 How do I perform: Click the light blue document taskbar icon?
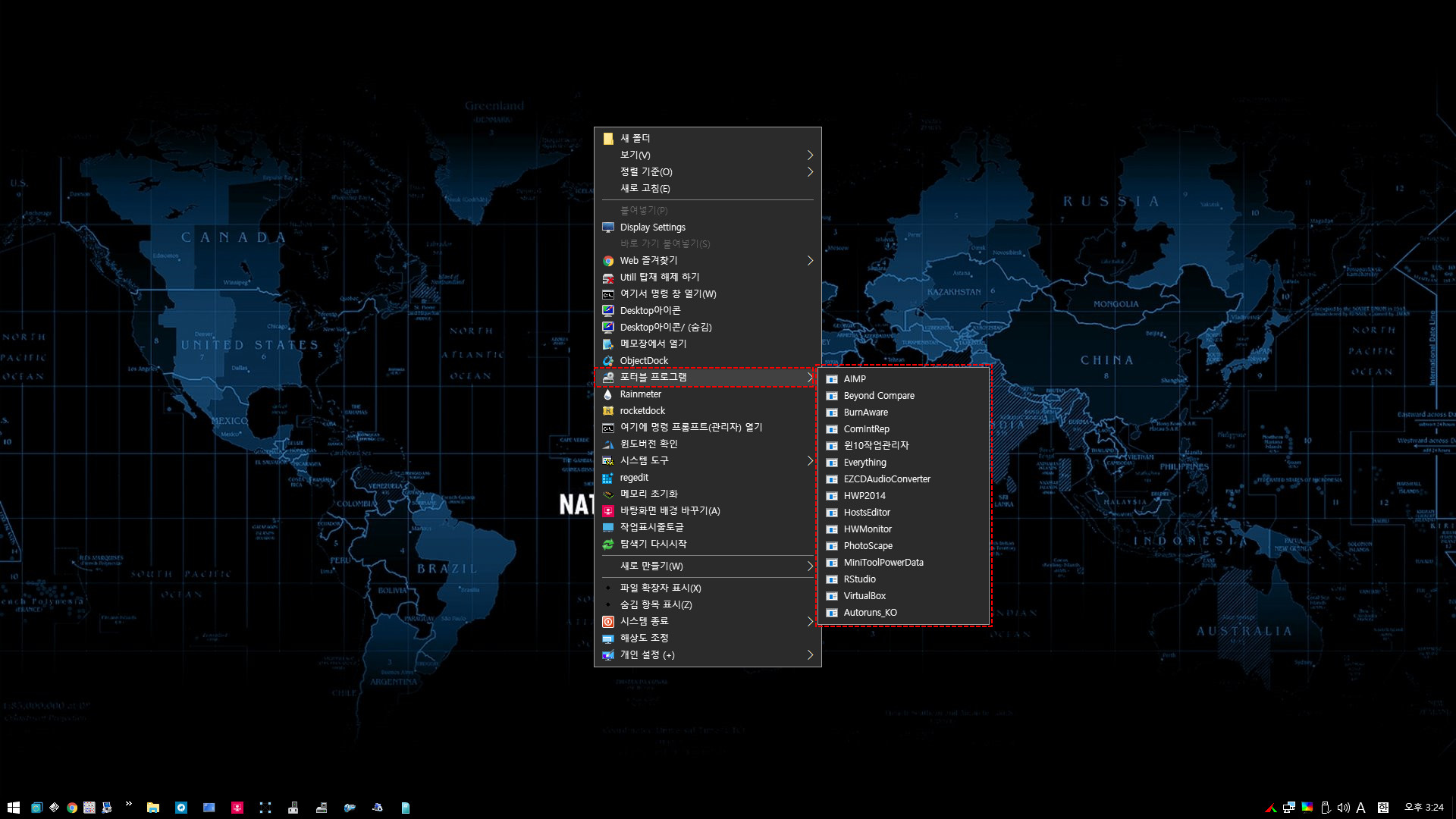[x=406, y=808]
